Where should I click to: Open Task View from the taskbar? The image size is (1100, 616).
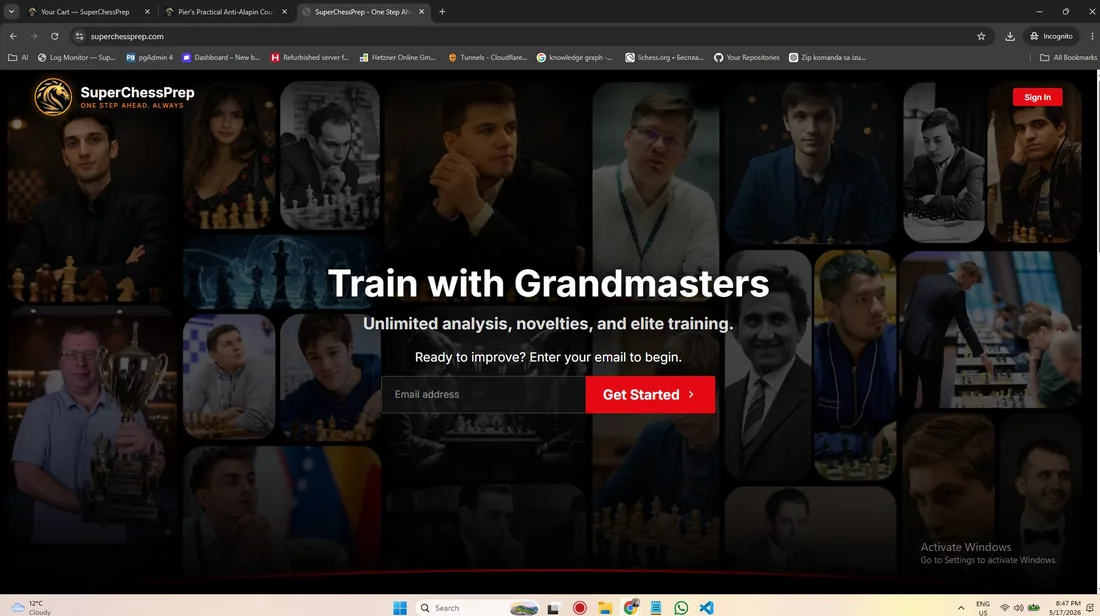[553, 608]
